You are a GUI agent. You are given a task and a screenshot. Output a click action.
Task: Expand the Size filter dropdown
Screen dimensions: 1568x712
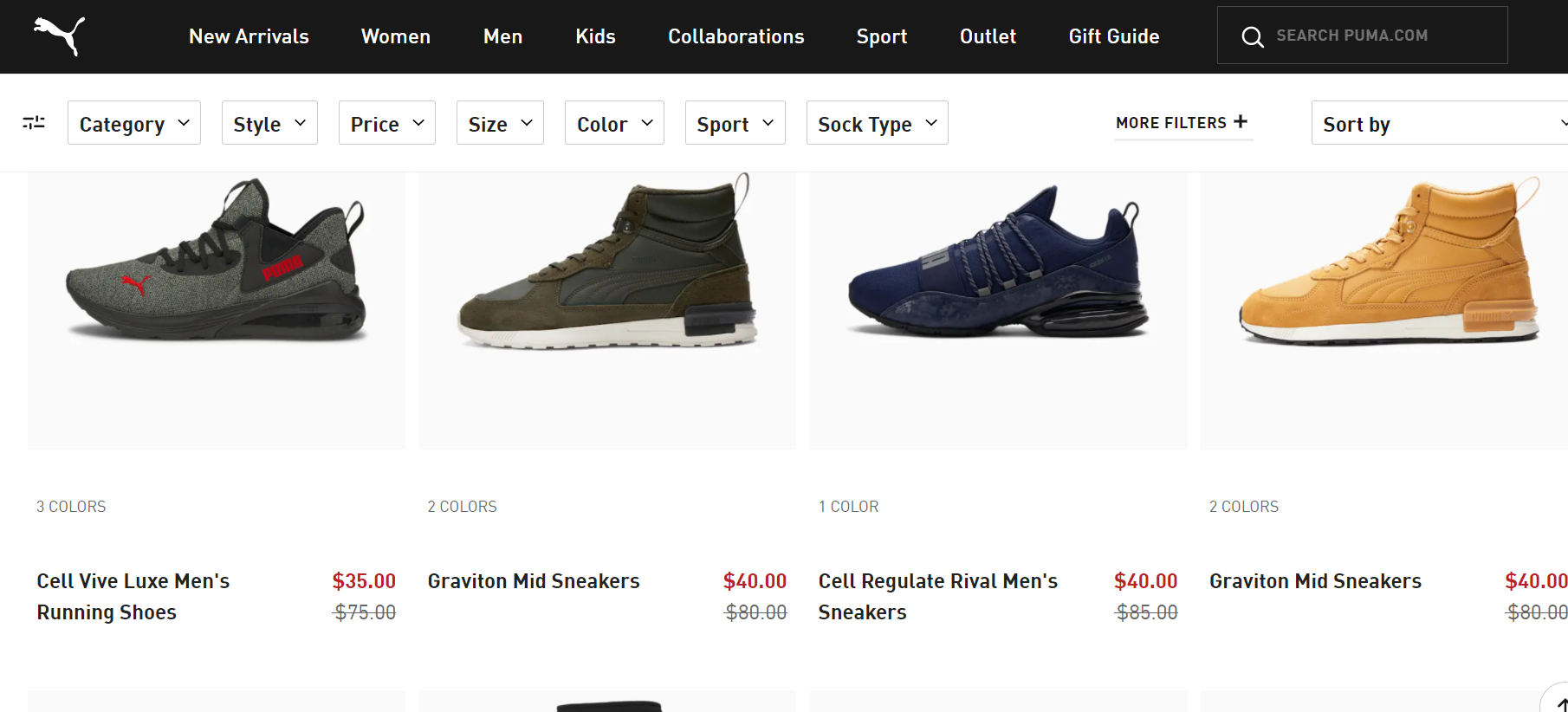coord(500,123)
